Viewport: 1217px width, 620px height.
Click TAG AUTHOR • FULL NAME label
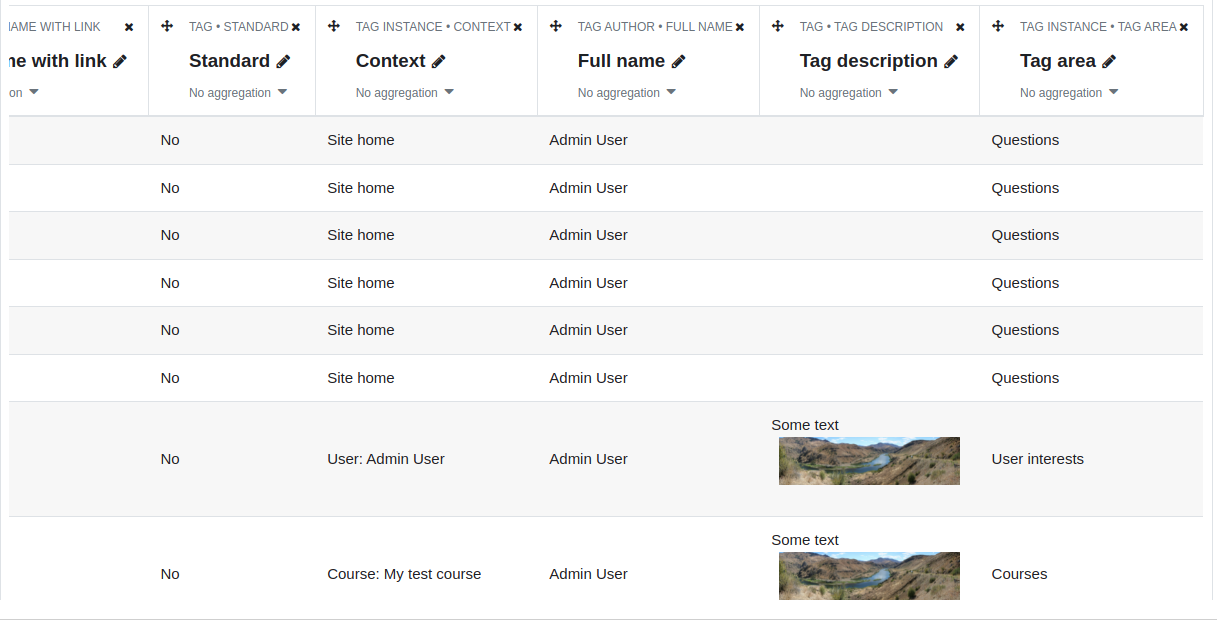(655, 27)
